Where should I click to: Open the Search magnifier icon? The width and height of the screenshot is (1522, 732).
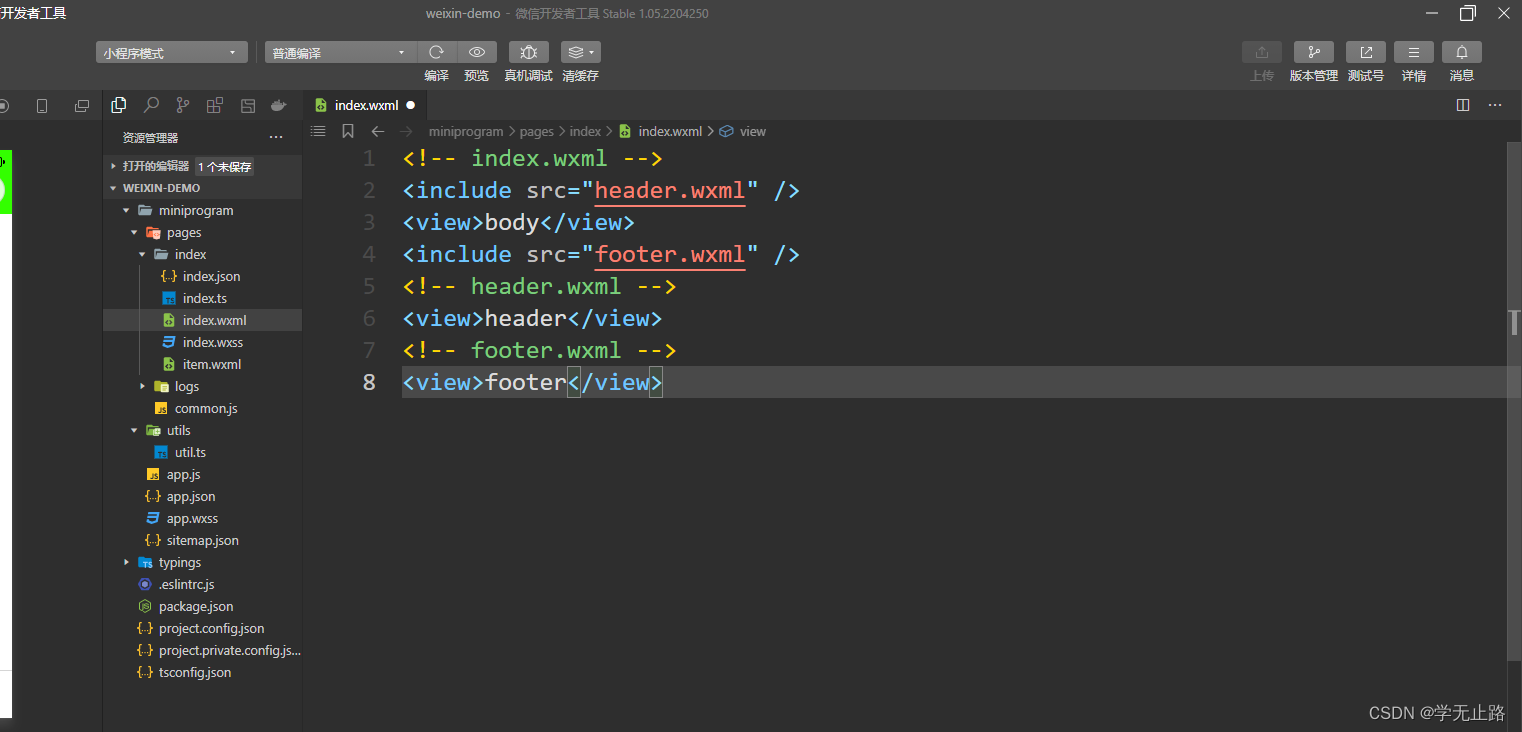click(151, 105)
